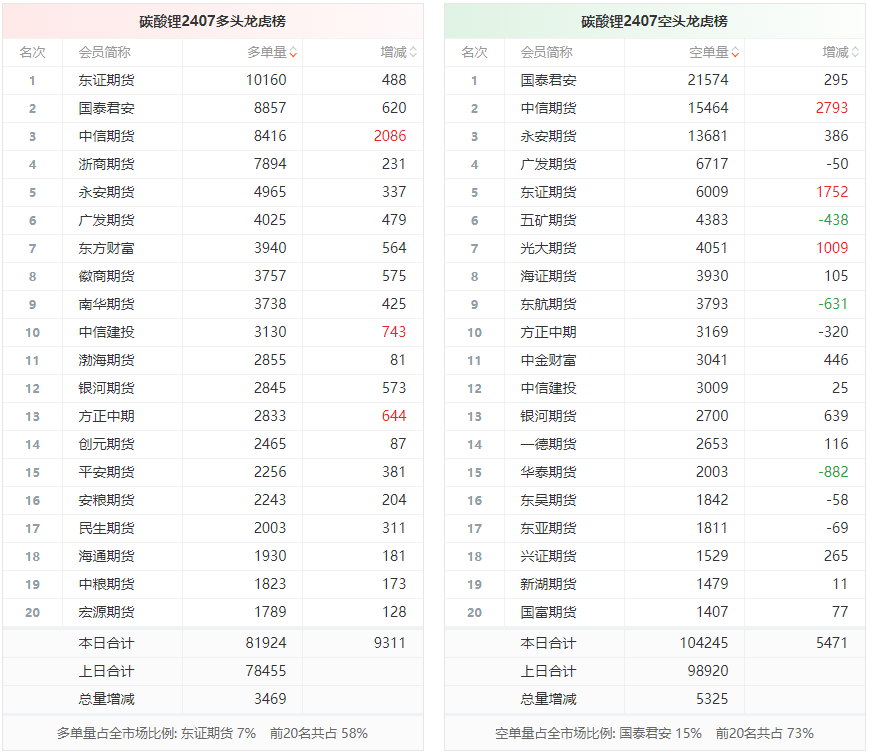
Task: Select 安粮期货 in long table
Action: coord(106,500)
